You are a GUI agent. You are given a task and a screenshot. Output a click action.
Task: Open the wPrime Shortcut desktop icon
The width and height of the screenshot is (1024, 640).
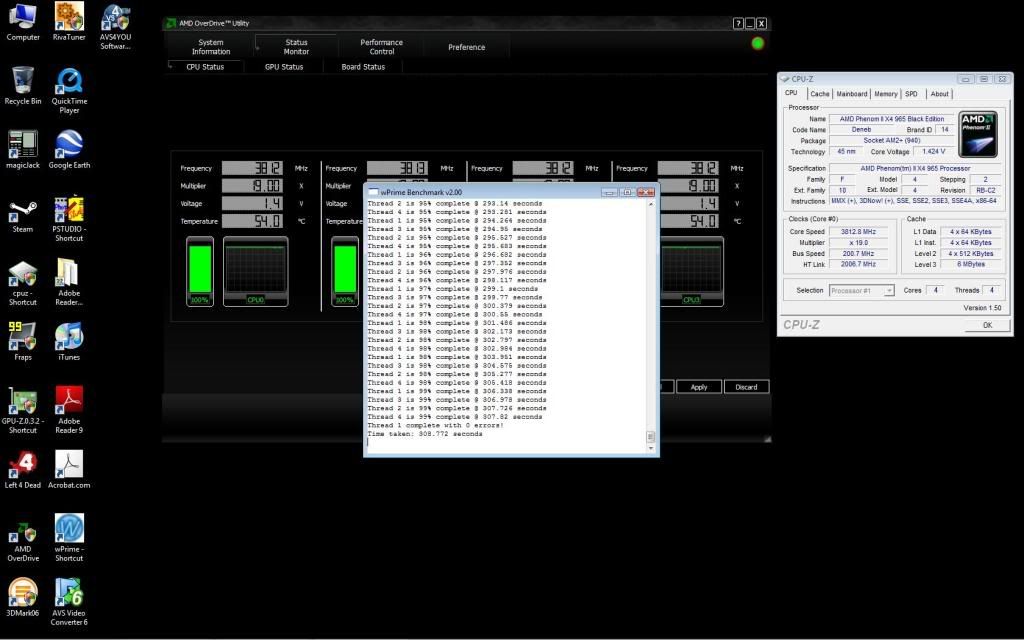pos(69,537)
